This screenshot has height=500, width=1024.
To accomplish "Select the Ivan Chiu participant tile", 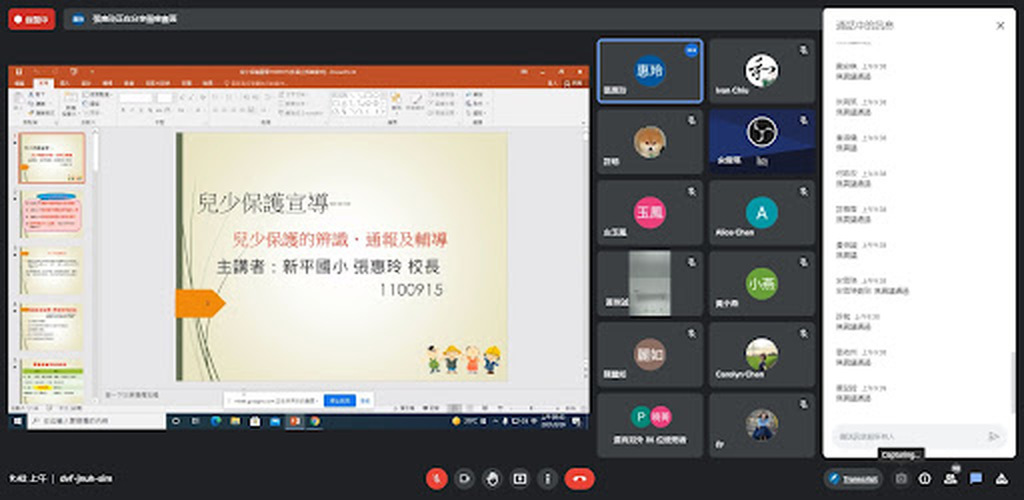I will pyautogui.click(x=761, y=71).
